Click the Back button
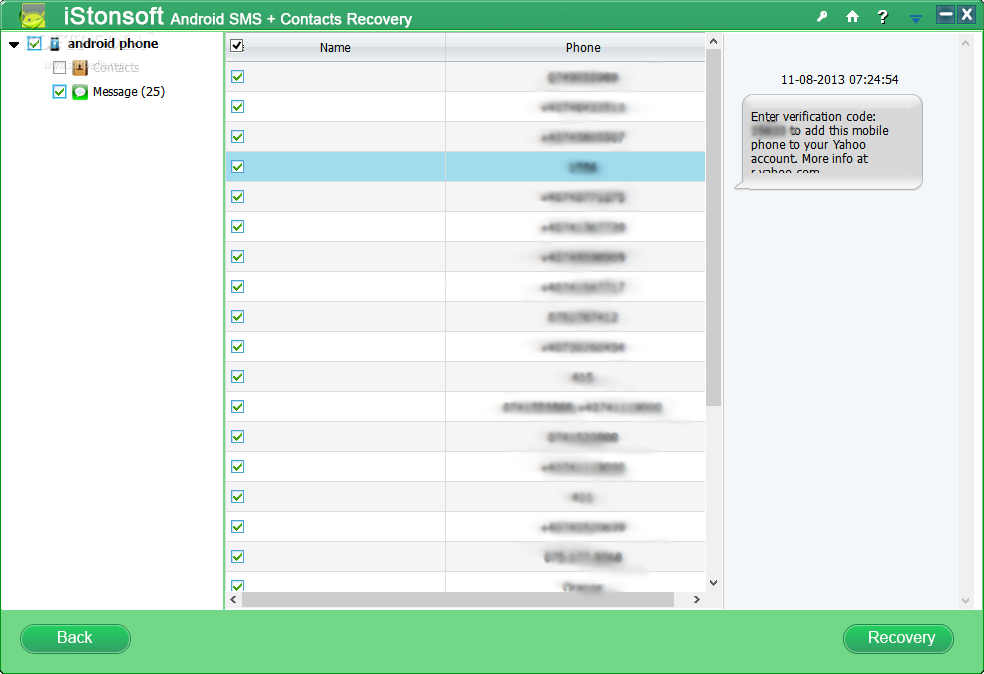 (75, 638)
